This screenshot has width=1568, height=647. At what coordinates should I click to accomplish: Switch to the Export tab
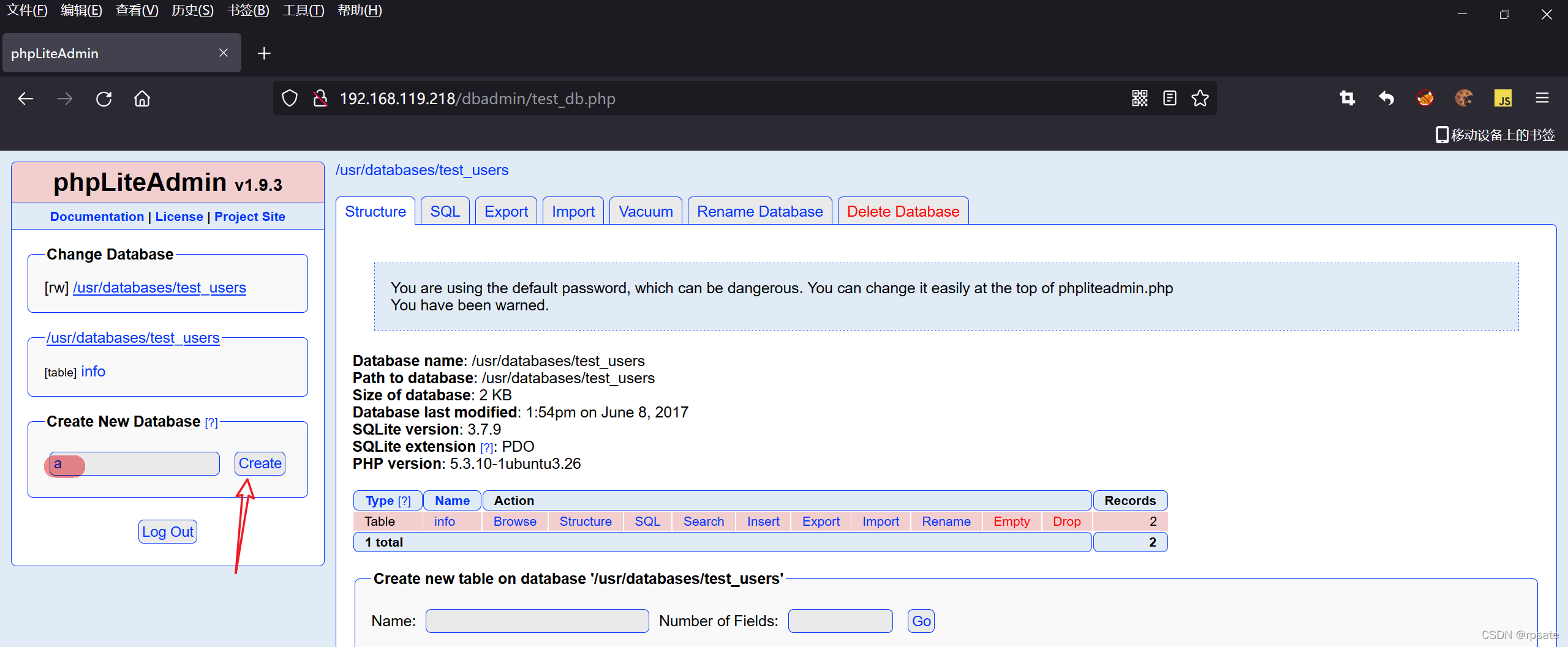506,211
